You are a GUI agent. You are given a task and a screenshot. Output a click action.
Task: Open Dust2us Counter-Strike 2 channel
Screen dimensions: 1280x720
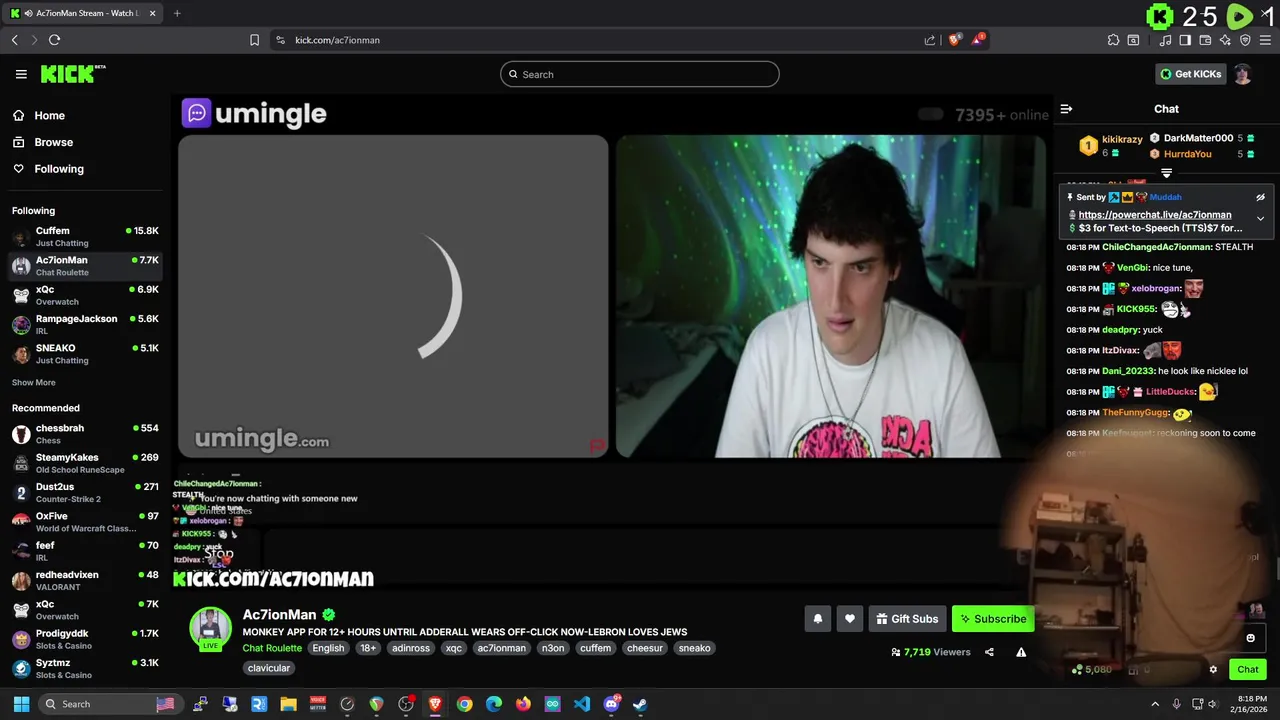coord(85,492)
